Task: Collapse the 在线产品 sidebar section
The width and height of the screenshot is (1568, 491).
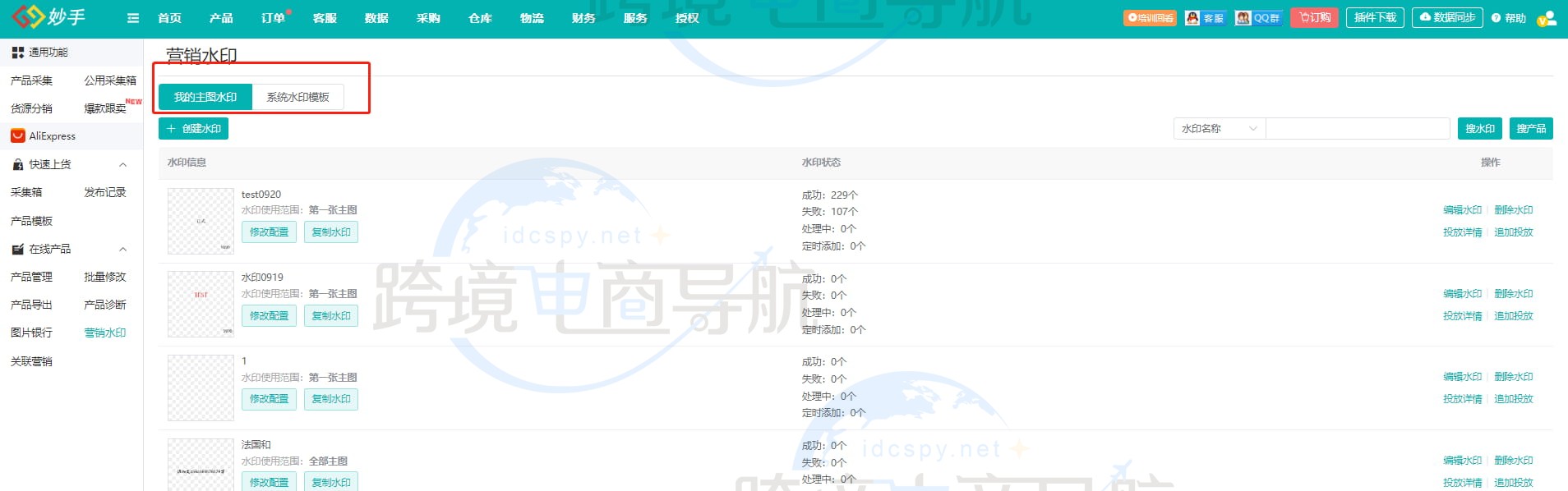Action: (x=122, y=249)
